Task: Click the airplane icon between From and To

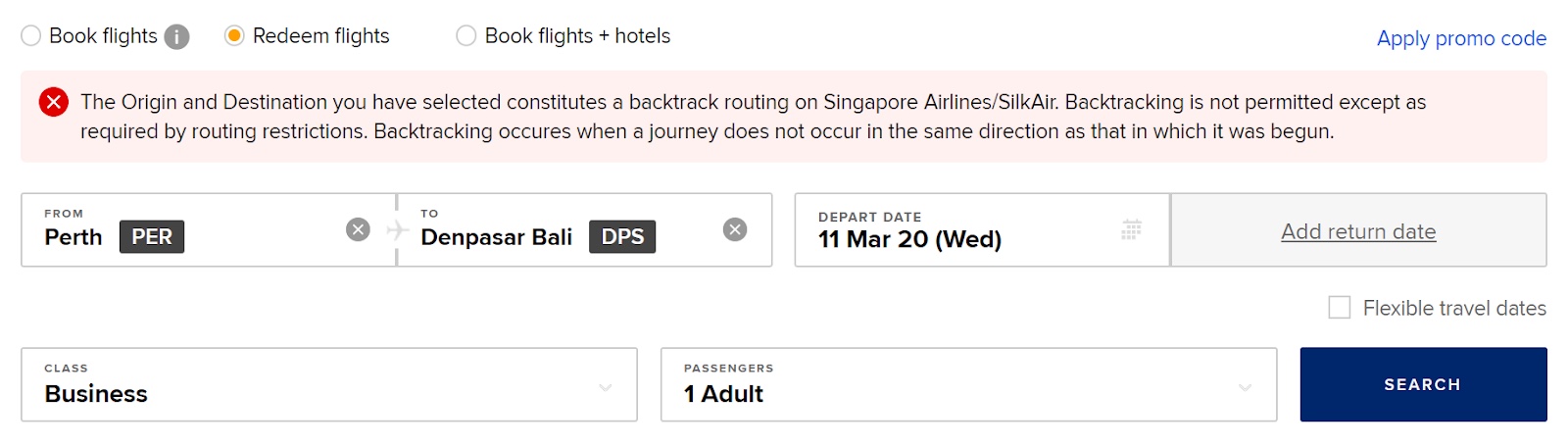Action: [397, 230]
